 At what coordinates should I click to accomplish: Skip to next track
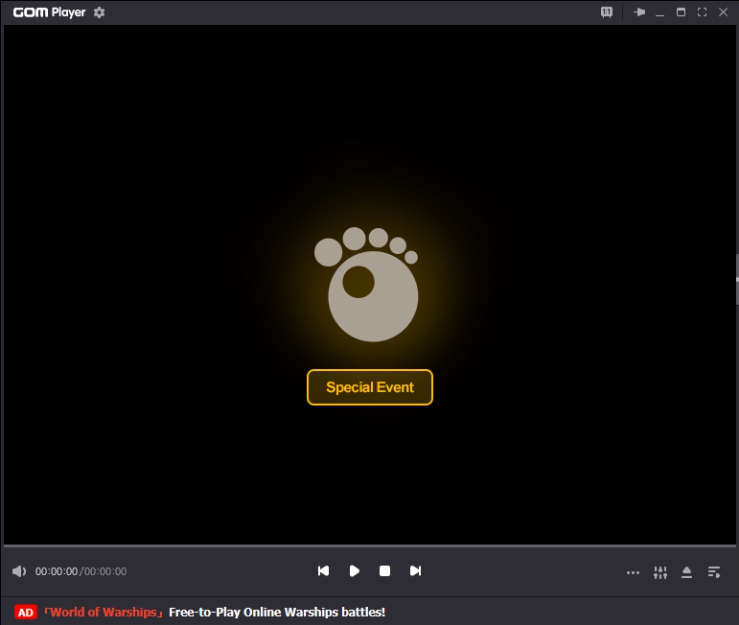(x=415, y=571)
